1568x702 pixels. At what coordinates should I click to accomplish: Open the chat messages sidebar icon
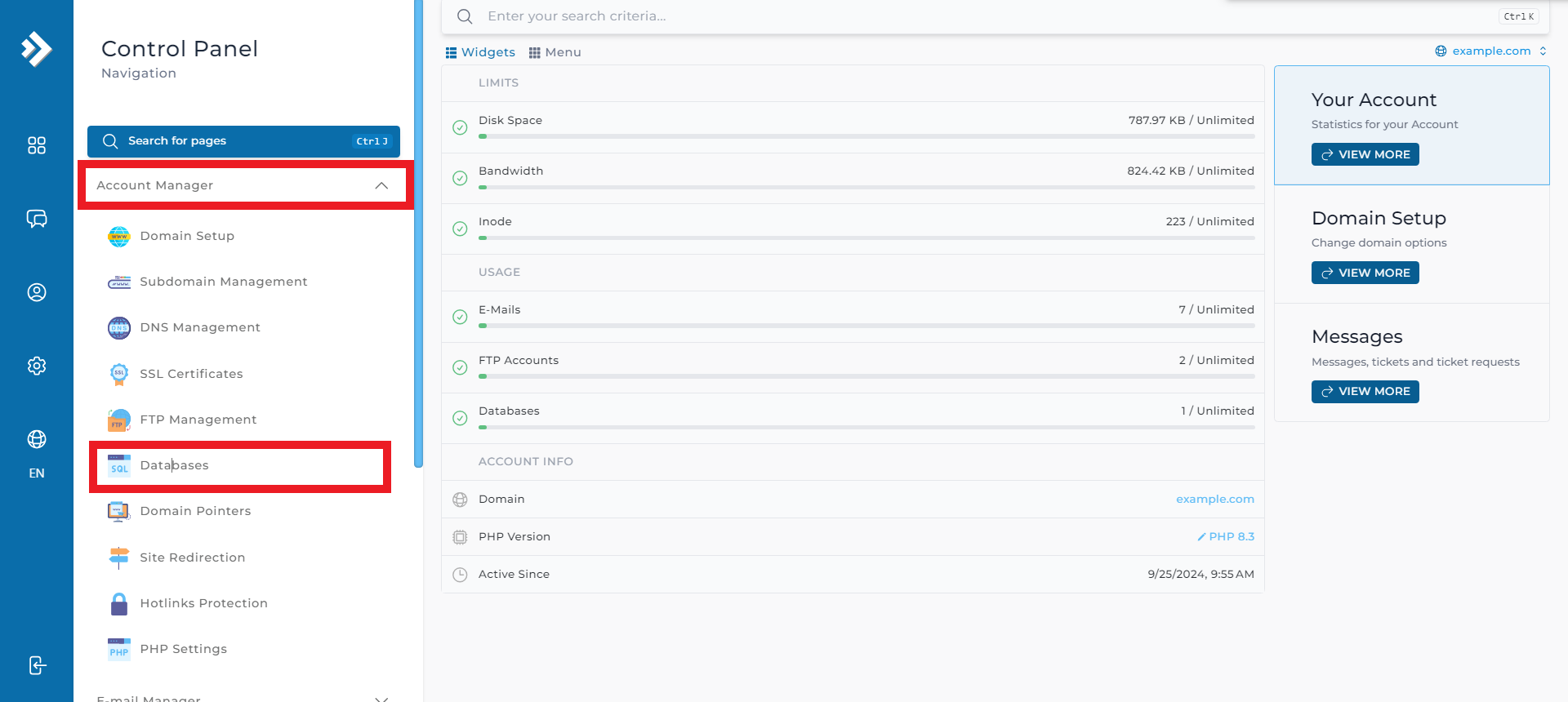37,219
